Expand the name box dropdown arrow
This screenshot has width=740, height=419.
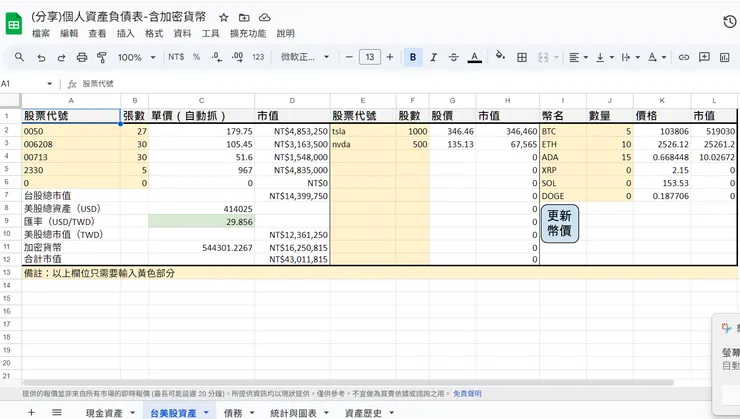click(51, 84)
